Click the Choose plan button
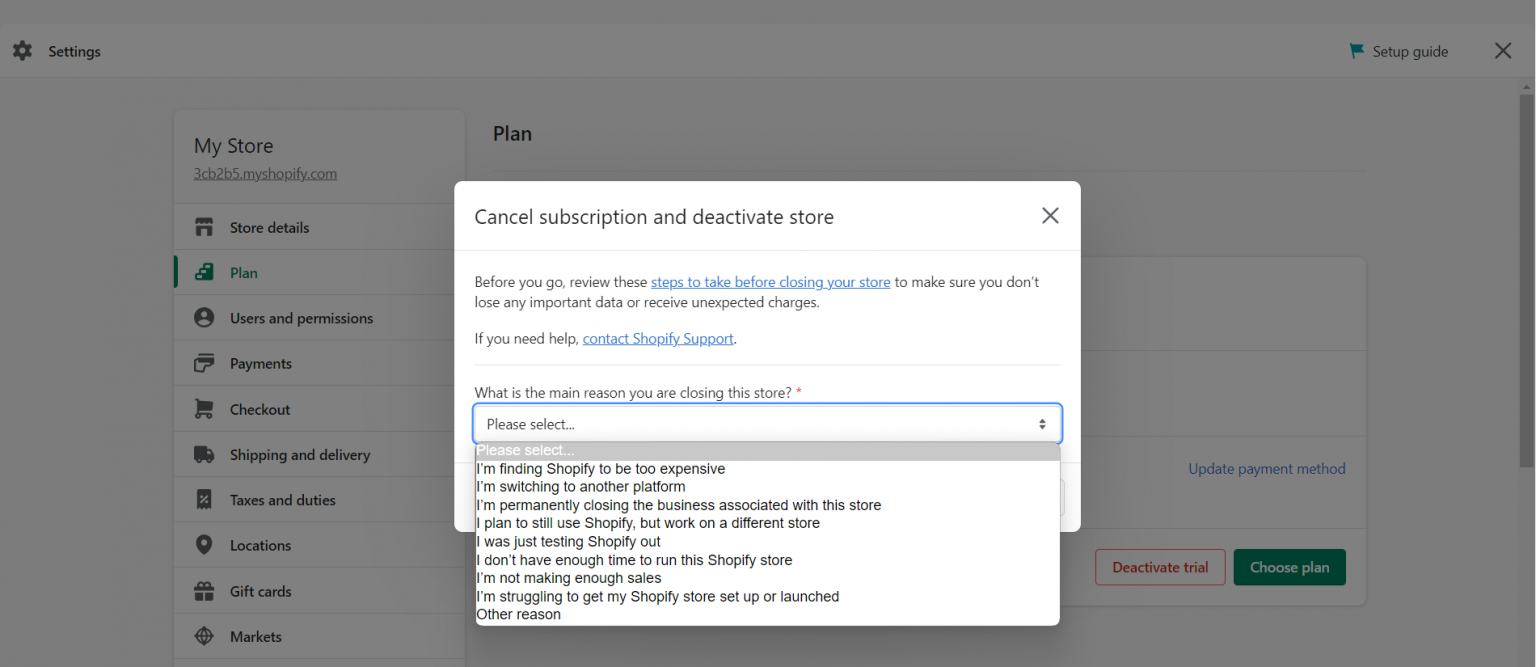Screen dimensions: 1536x667 1289,567
